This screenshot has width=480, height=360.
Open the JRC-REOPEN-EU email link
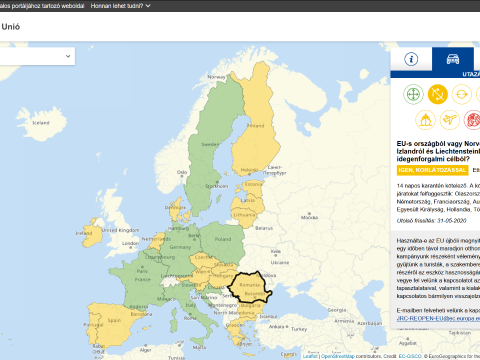438,319
